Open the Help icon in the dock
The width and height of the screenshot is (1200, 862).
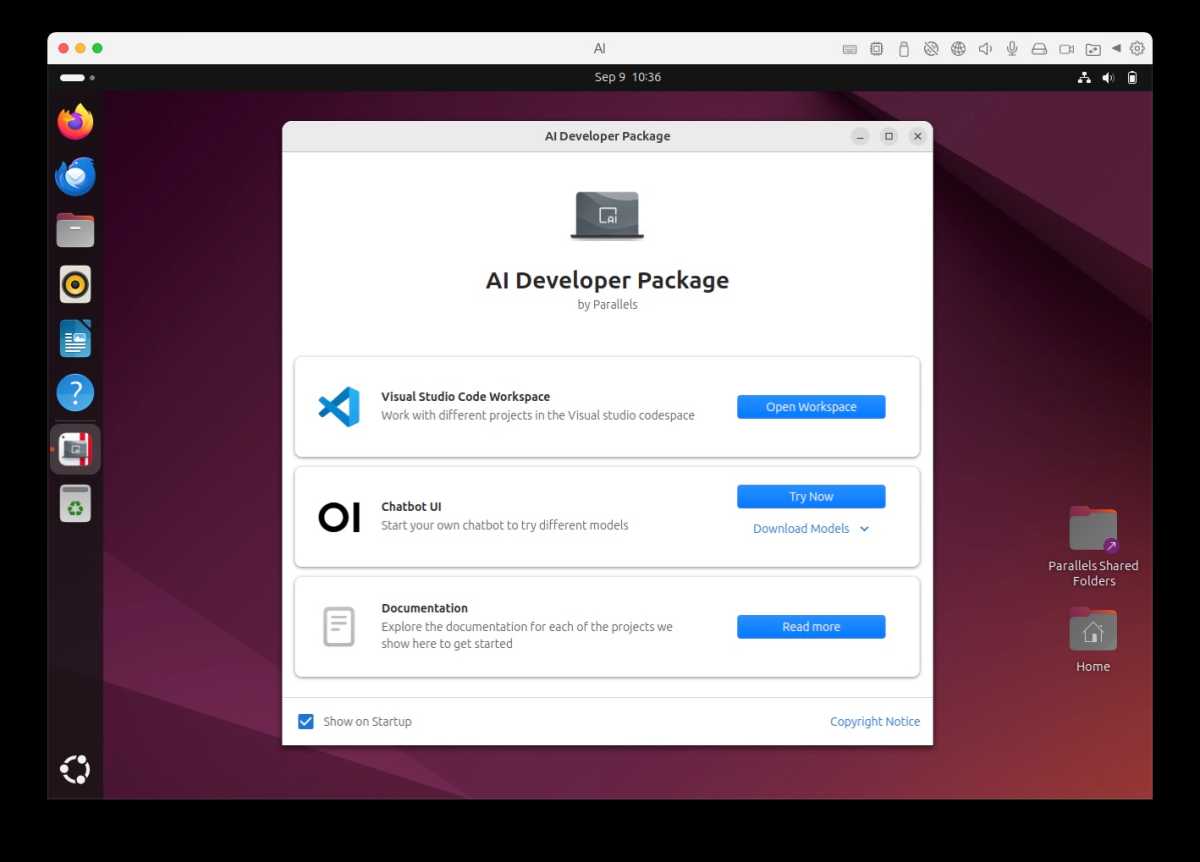point(75,392)
